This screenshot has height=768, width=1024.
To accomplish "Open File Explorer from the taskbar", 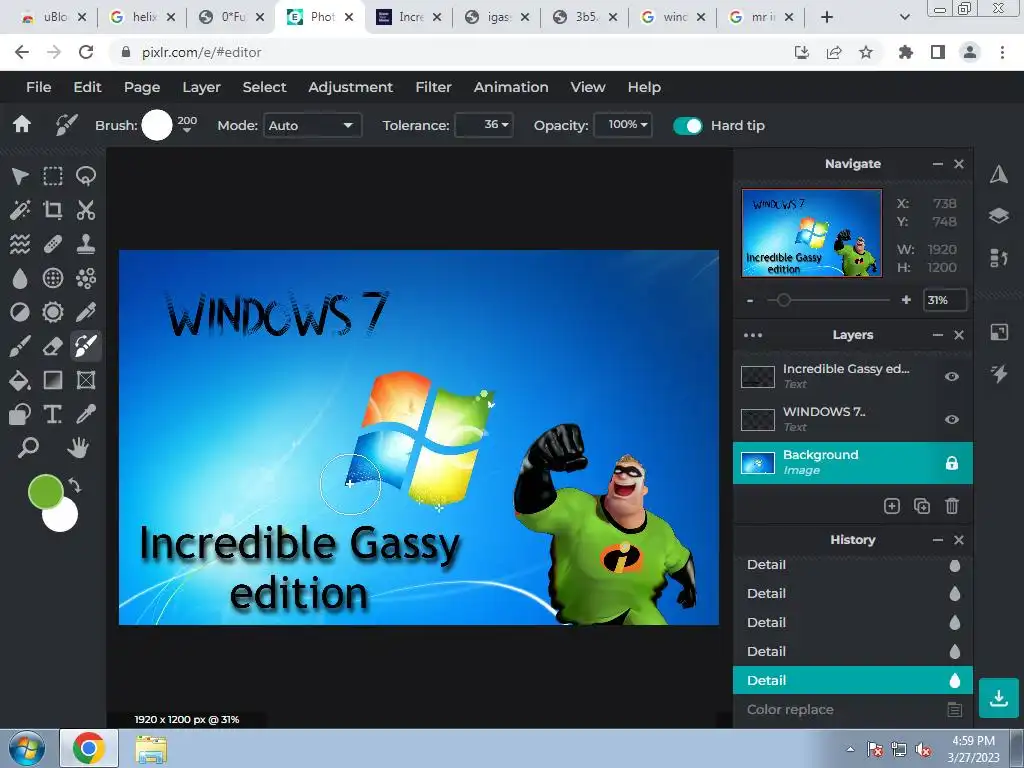I will pyautogui.click(x=151, y=749).
